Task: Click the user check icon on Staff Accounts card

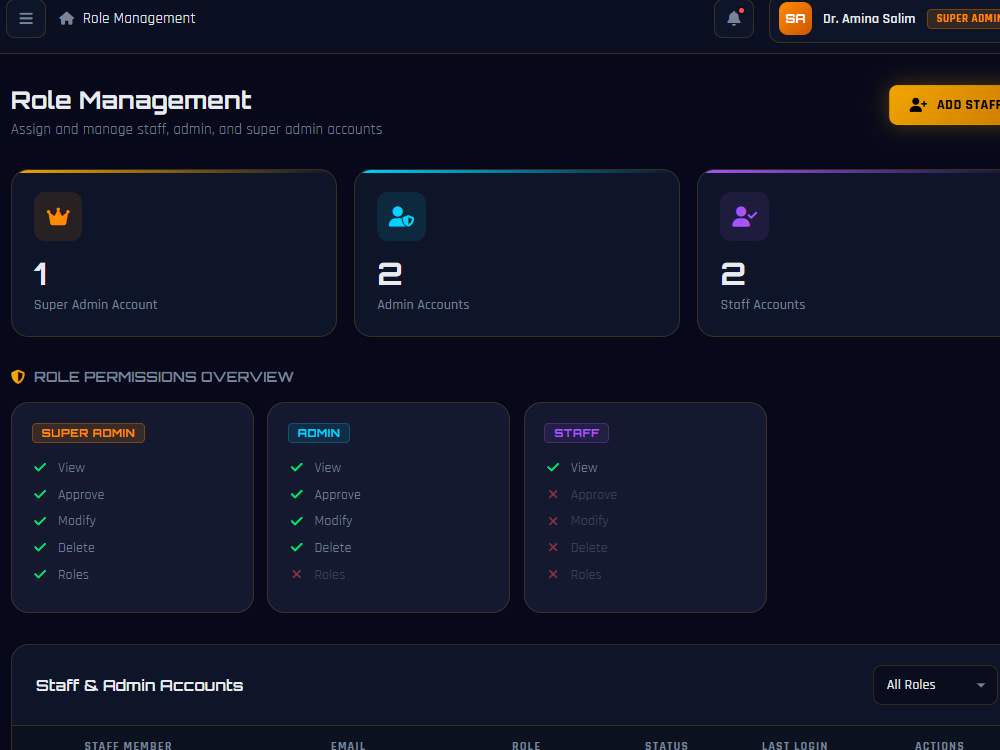Action: 744,217
